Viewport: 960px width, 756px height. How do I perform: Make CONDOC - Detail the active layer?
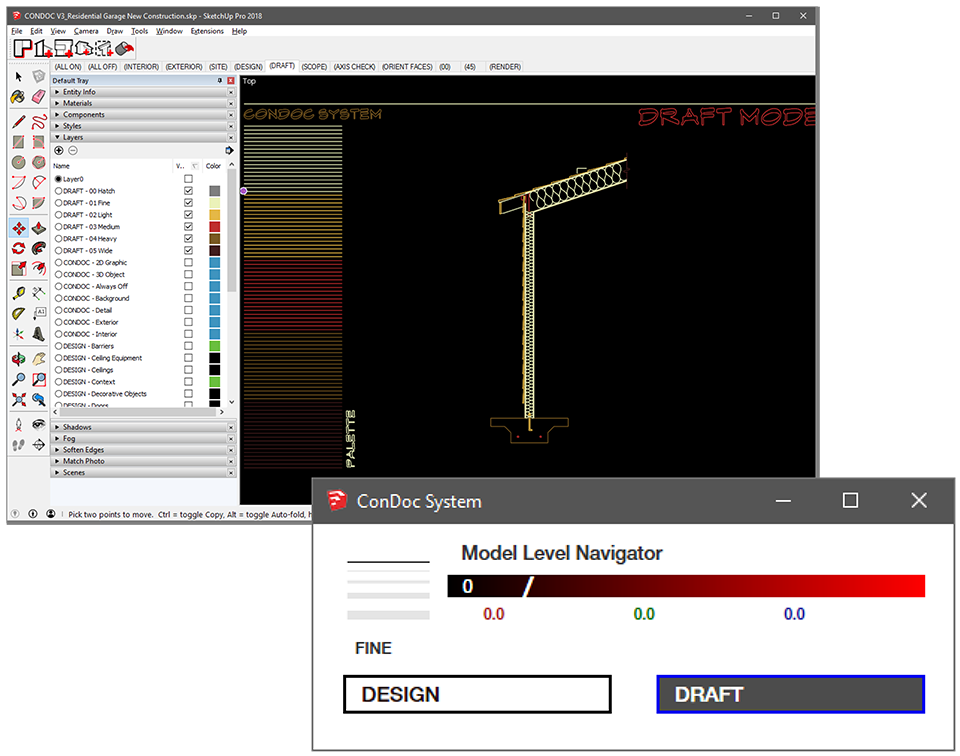[x=59, y=310]
